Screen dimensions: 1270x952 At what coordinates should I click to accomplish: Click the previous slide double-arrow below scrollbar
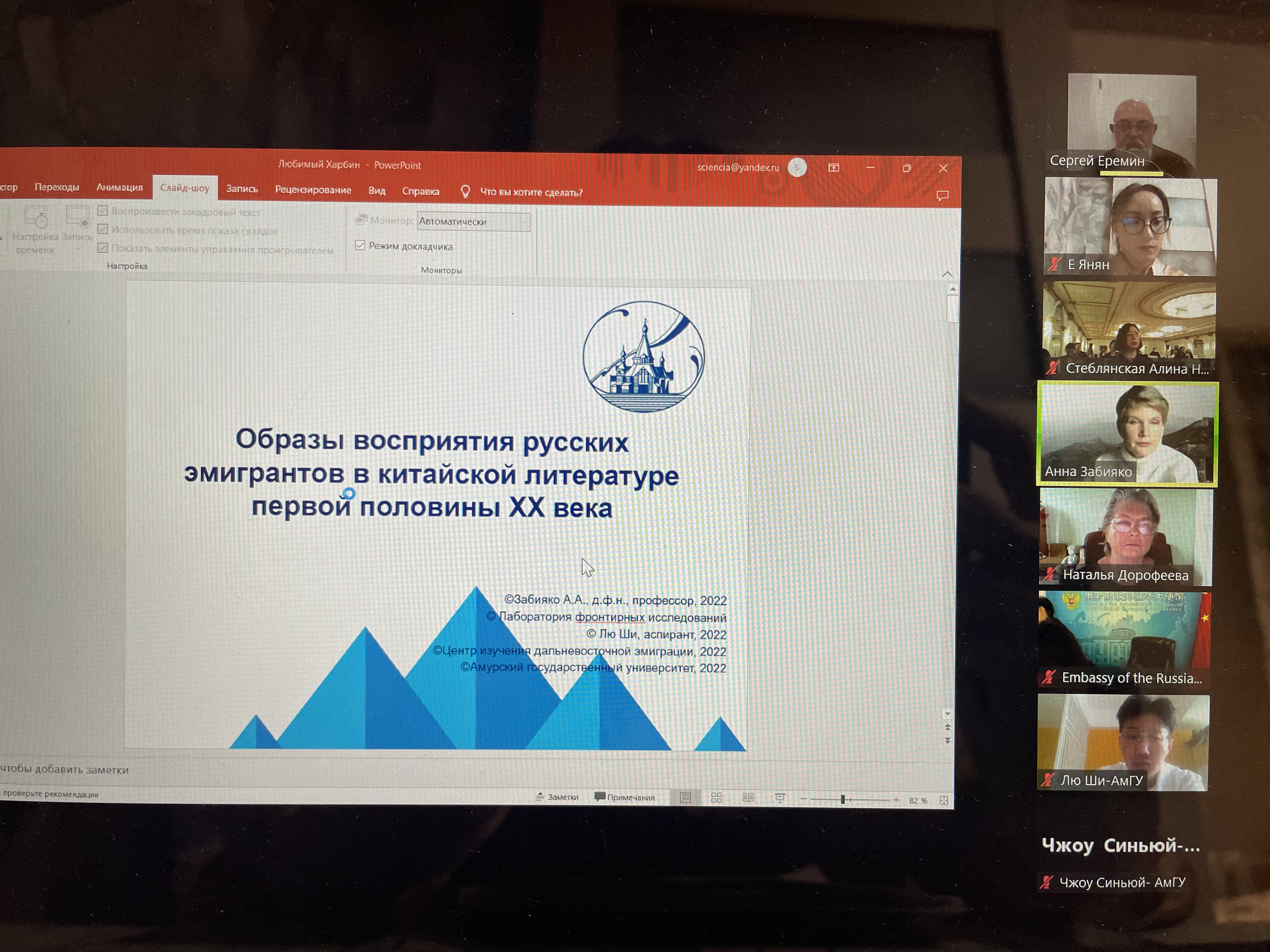[948, 728]
